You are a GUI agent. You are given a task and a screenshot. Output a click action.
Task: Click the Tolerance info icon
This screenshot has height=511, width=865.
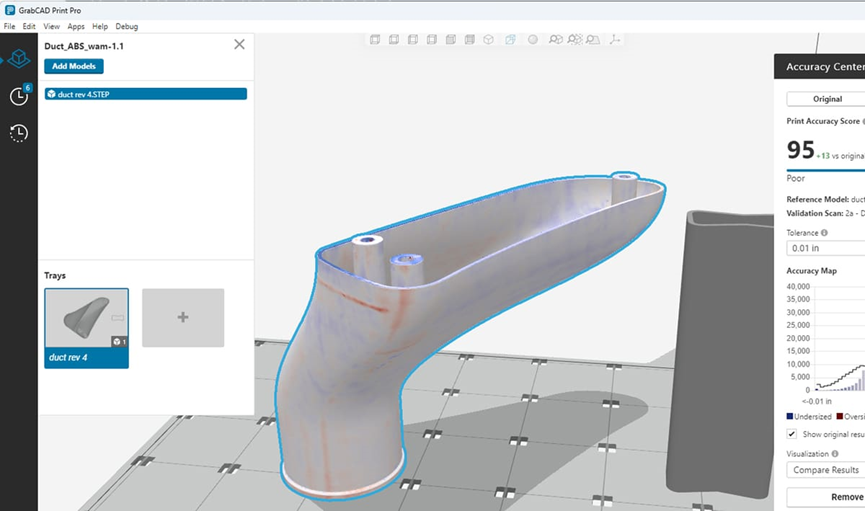pos(825,232)
